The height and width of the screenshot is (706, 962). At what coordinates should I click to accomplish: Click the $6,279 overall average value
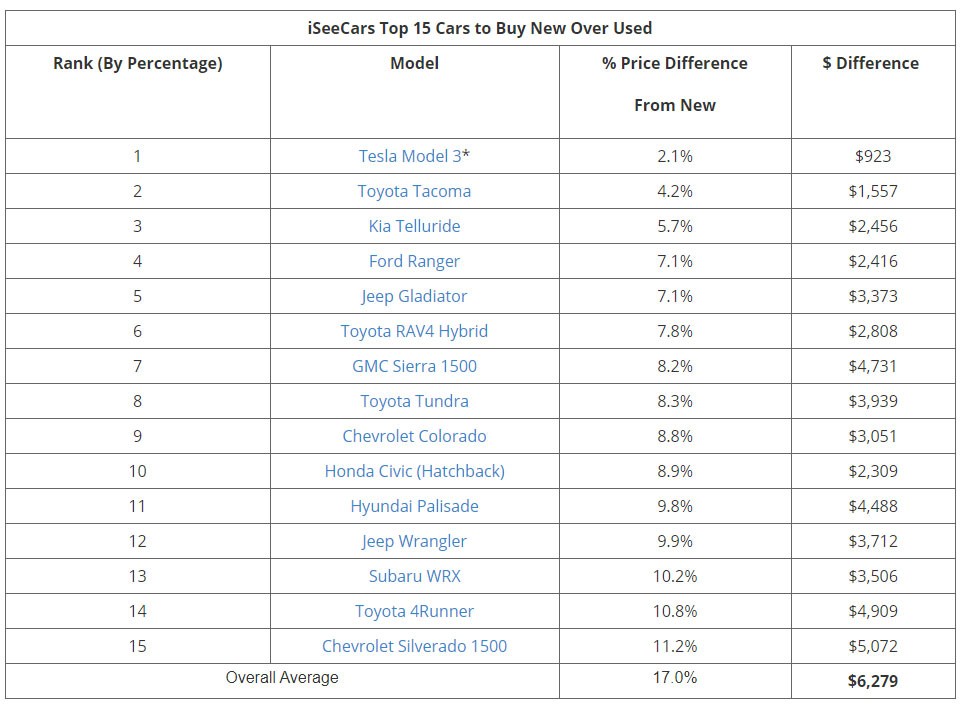872,681
